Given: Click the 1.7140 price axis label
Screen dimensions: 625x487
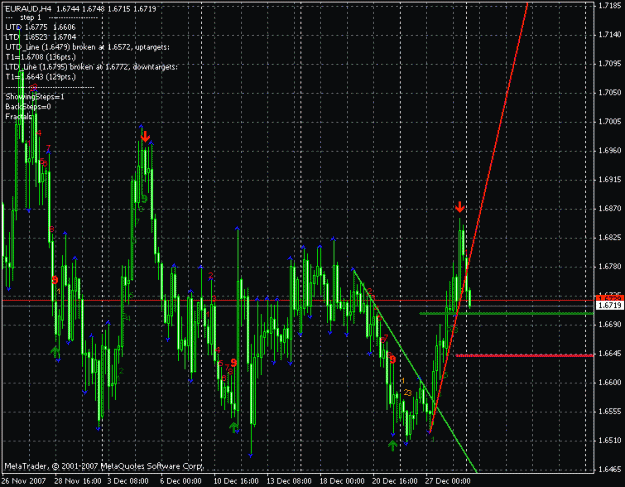Looking at the screenshot, I should pos(610,35).
